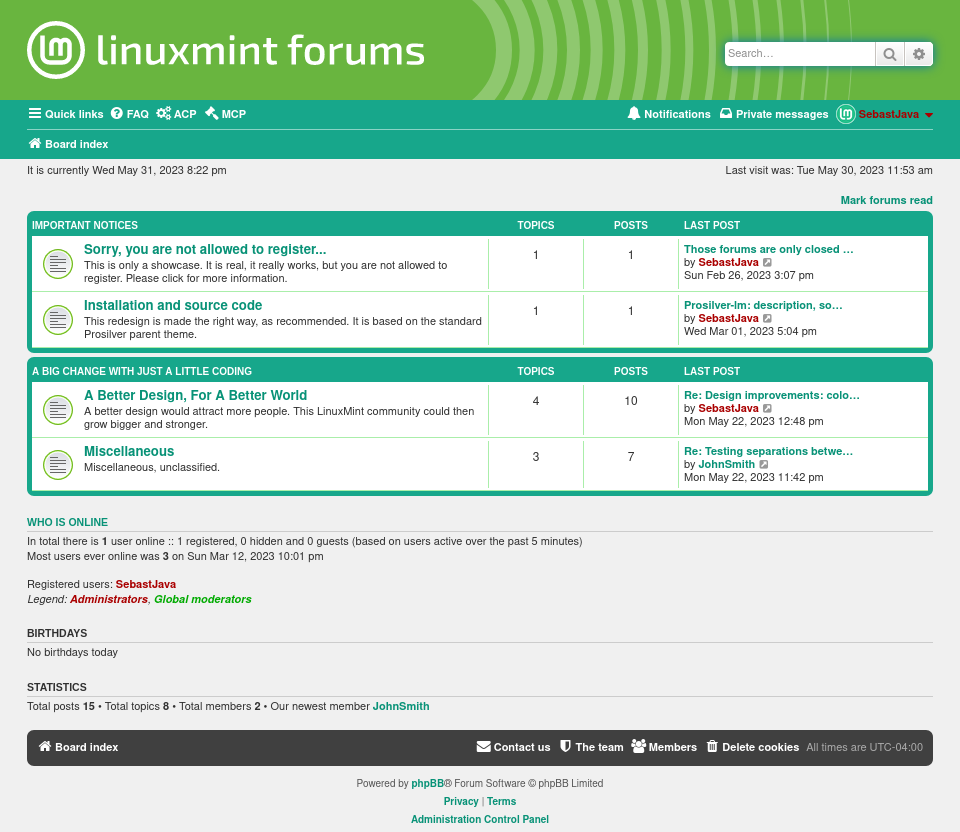Open last post 'Re: Design improvements: colo…'
Screen dimensions: 960x832
point(771,395)
